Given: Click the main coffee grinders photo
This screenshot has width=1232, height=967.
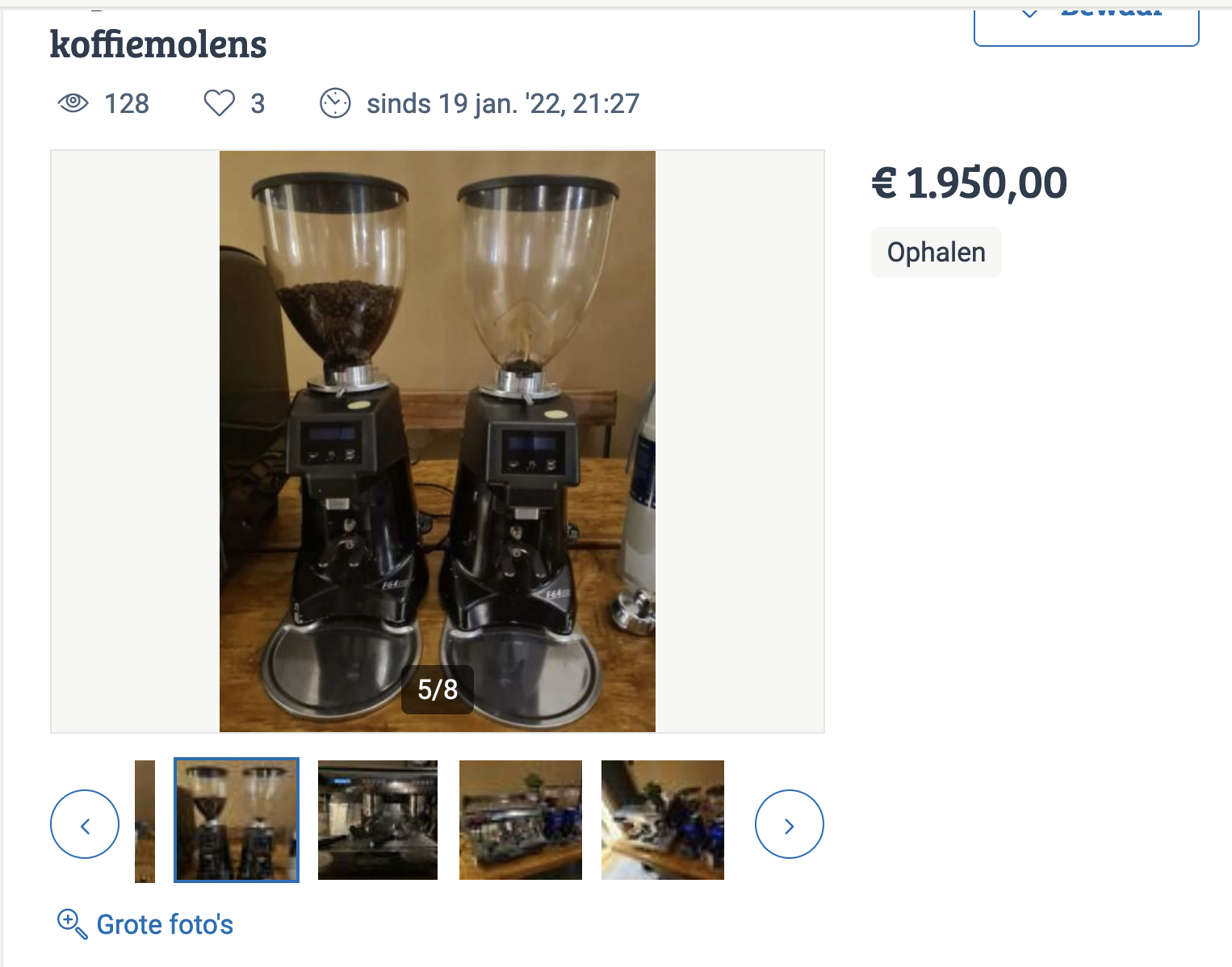Looking at the screenshot, I should tap(438, 442).
